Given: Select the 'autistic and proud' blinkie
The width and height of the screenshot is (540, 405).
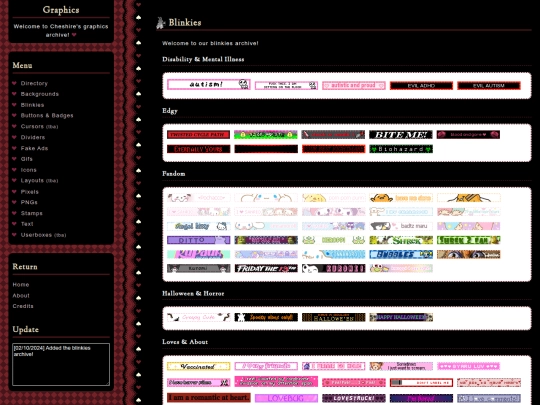Looking at the screenshot, I should (x=354, y=85).
